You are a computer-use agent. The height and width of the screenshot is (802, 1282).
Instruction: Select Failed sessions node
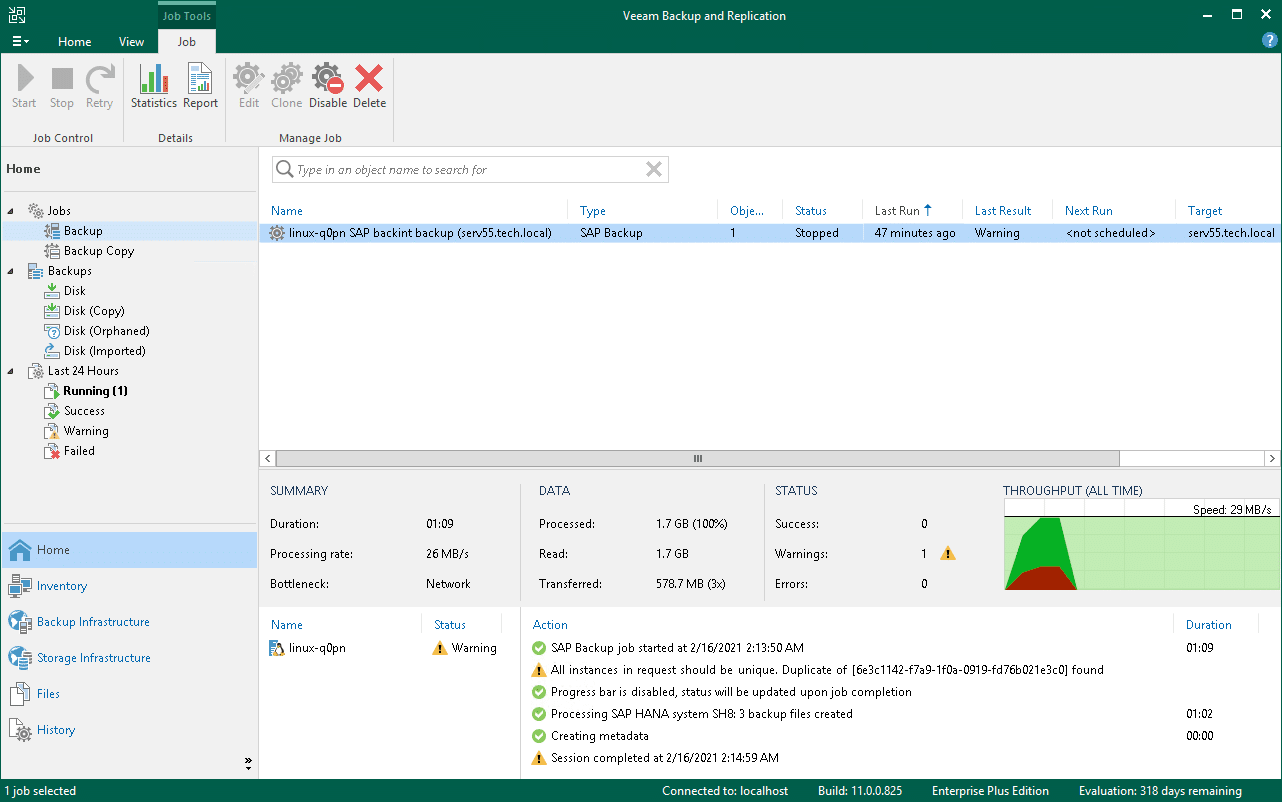point(79,451)
